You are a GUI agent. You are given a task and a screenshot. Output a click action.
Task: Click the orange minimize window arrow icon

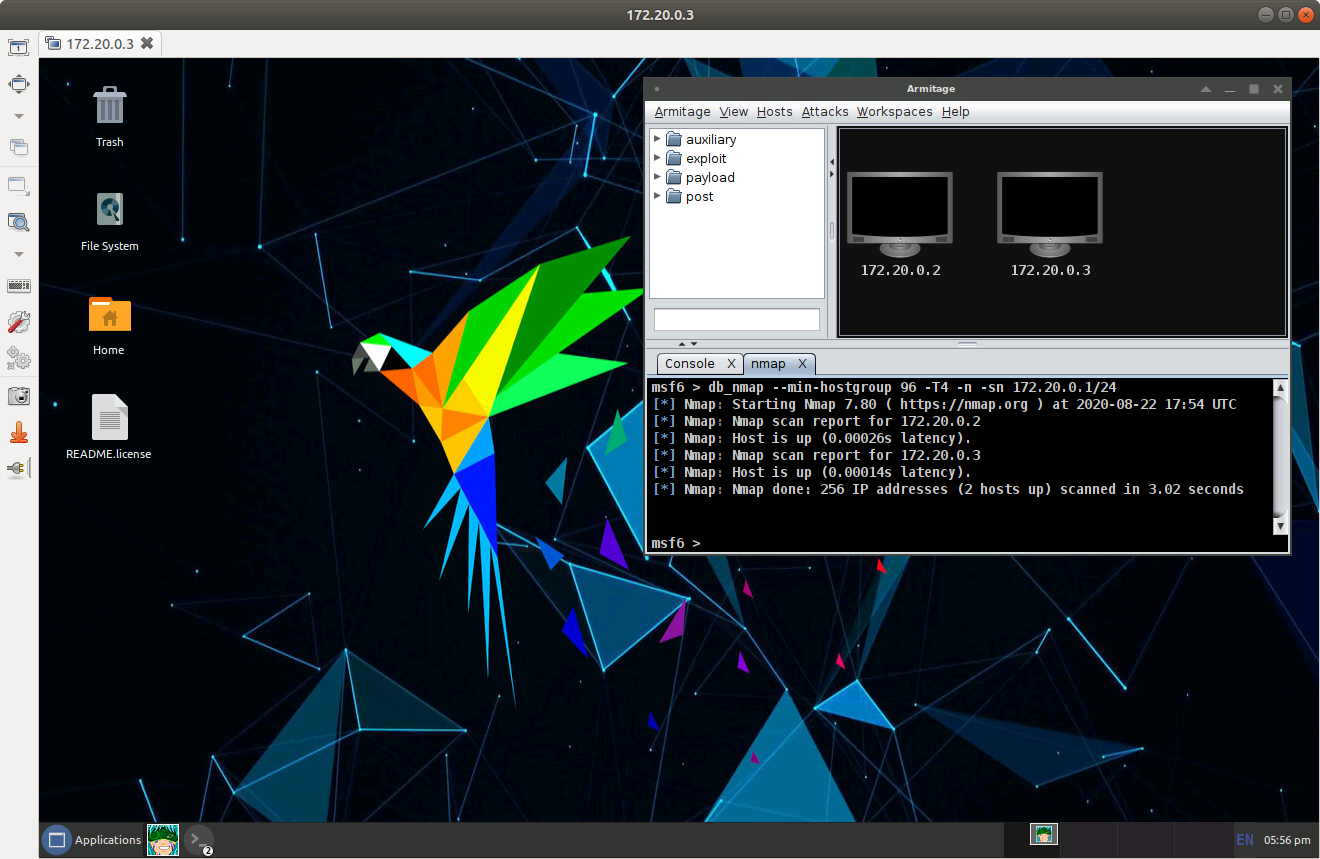(18, 433)
